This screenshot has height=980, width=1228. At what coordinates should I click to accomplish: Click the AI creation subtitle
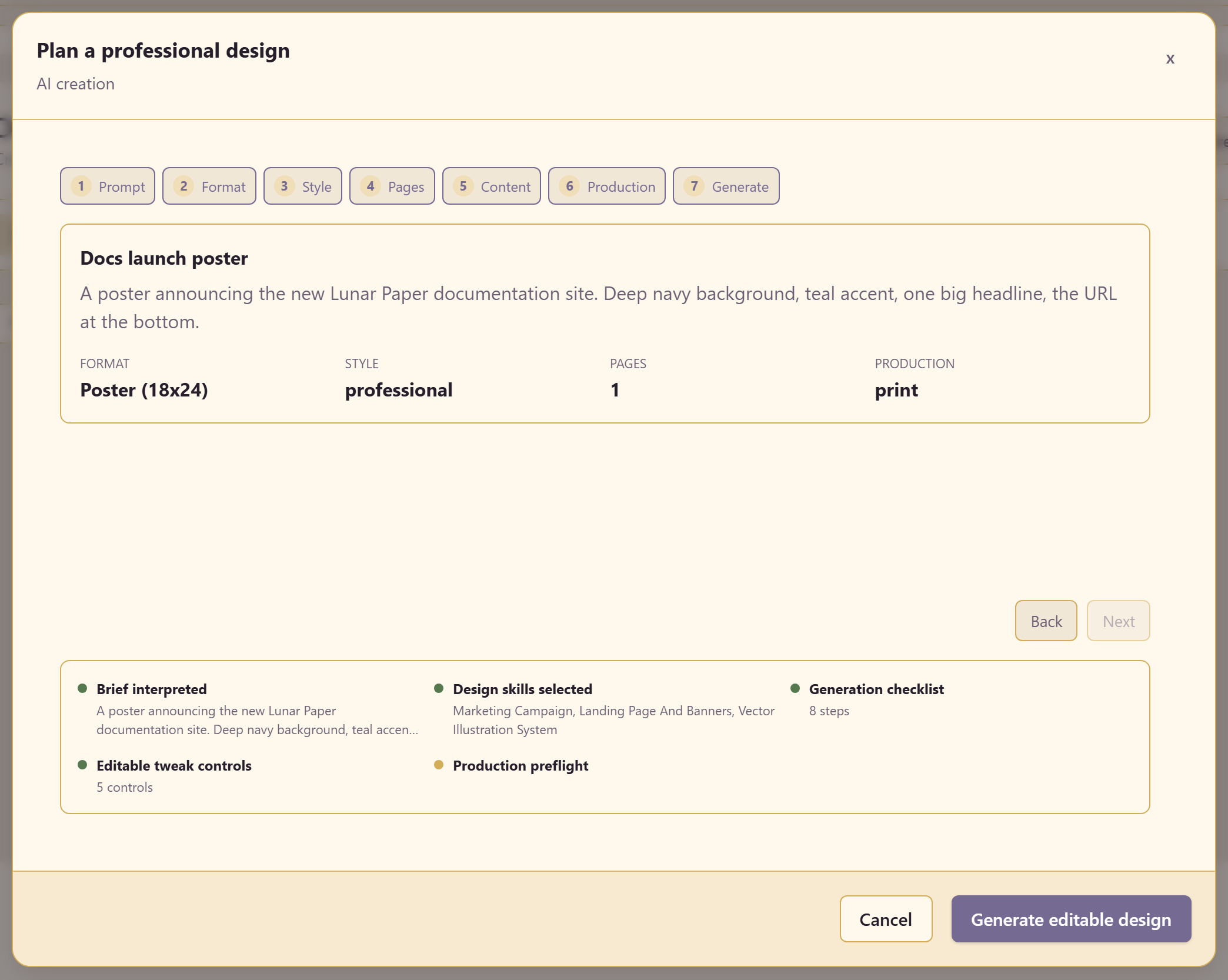(x=76, y=84)
